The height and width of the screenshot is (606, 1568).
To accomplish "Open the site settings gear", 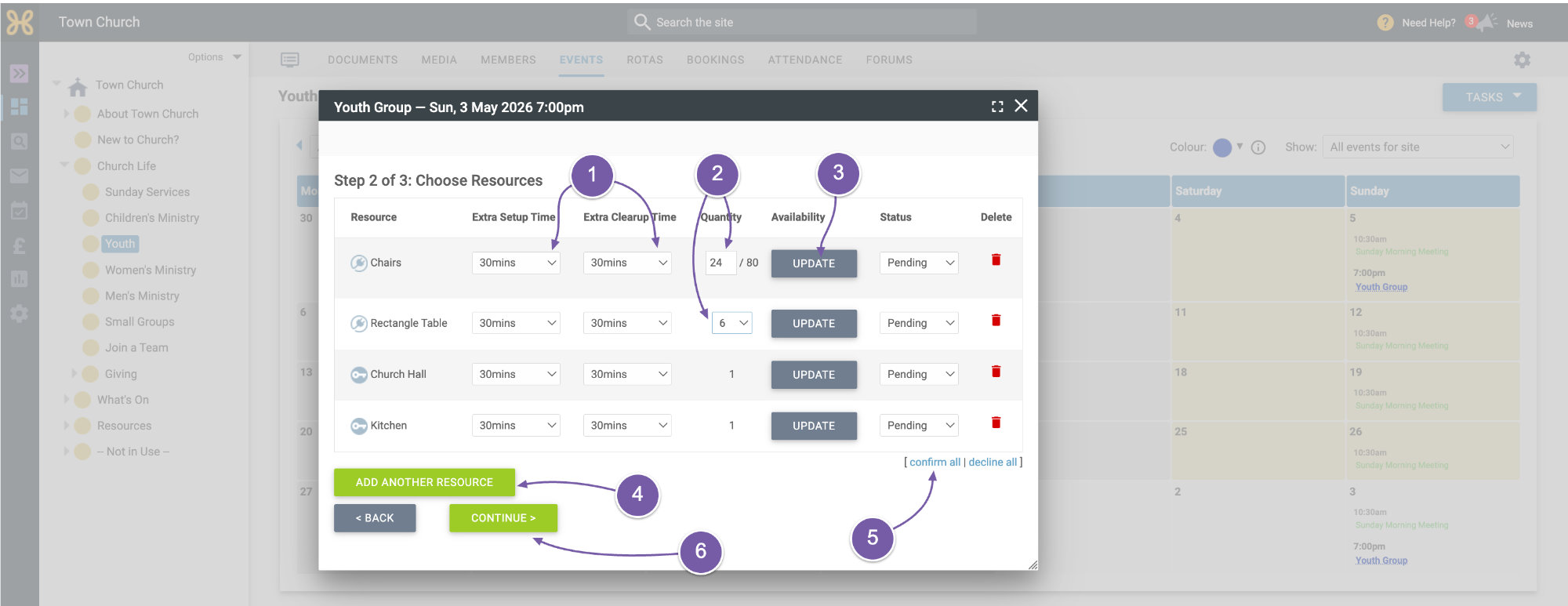I will coord(1522,60).
